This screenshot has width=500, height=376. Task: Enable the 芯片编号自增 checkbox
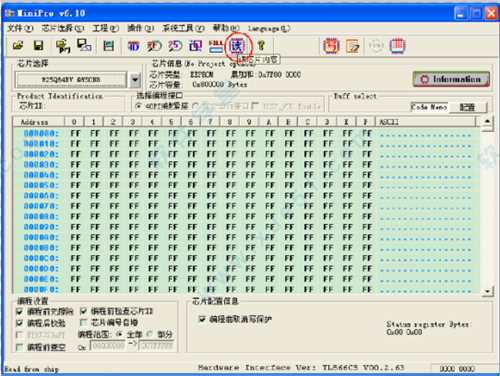(84, 323)
